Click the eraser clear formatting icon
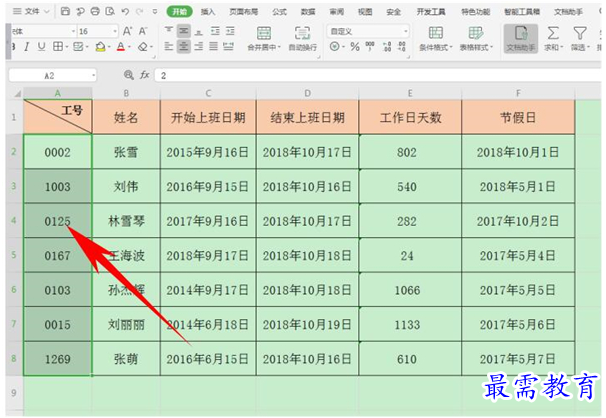 pos(143,47)
